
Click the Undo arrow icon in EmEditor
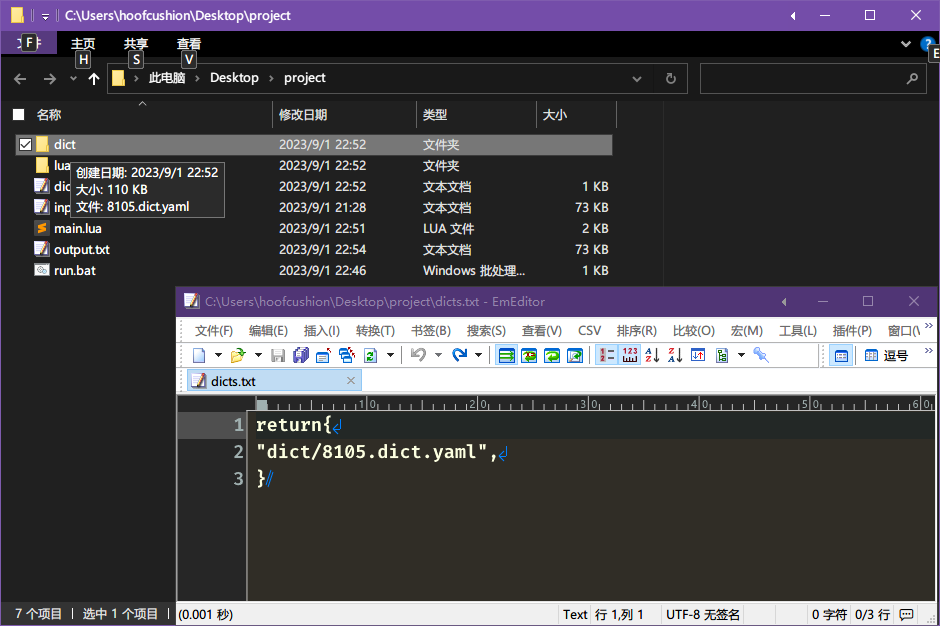[418, 356]
